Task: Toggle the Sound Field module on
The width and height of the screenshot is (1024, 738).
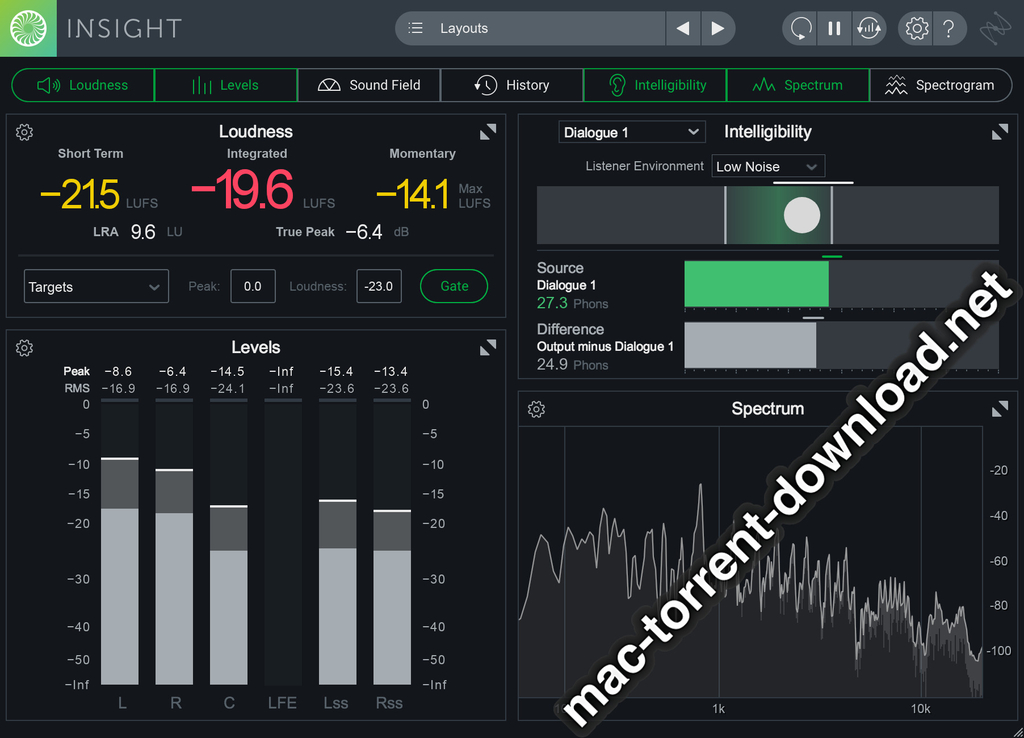Action: click(369, 86)
